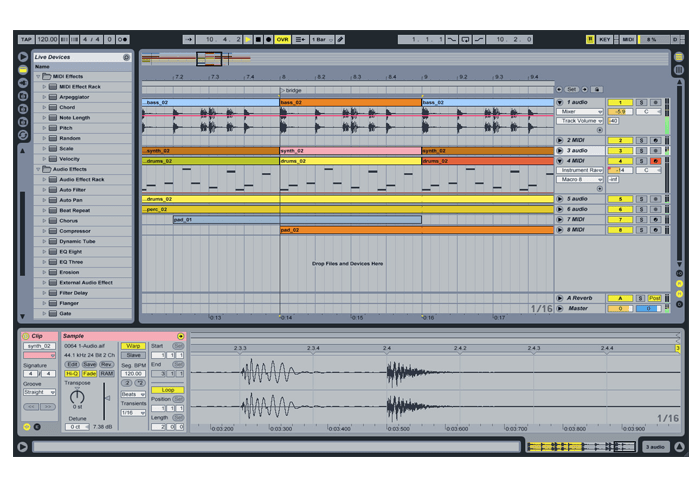The image size is (700, 486).
Task: Click the browser preview play icon at the sidebar top
Action: 23,57
